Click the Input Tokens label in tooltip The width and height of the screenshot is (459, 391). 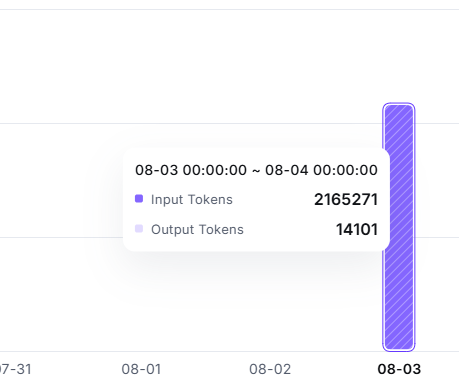[x=192, y=200]
